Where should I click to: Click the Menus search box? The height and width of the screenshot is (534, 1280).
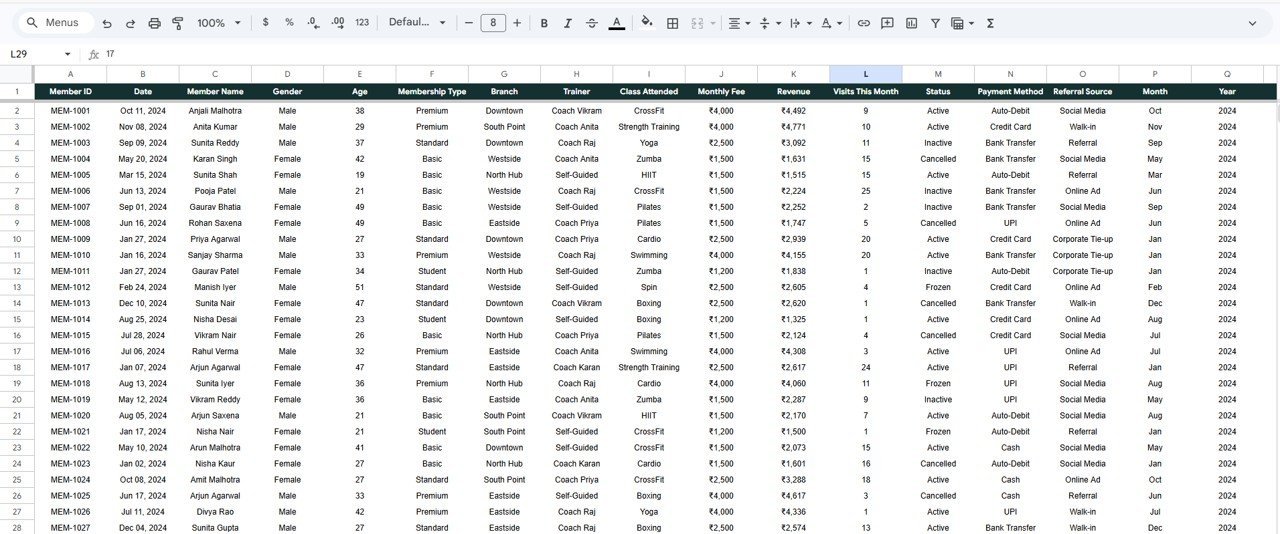(60, 23)
